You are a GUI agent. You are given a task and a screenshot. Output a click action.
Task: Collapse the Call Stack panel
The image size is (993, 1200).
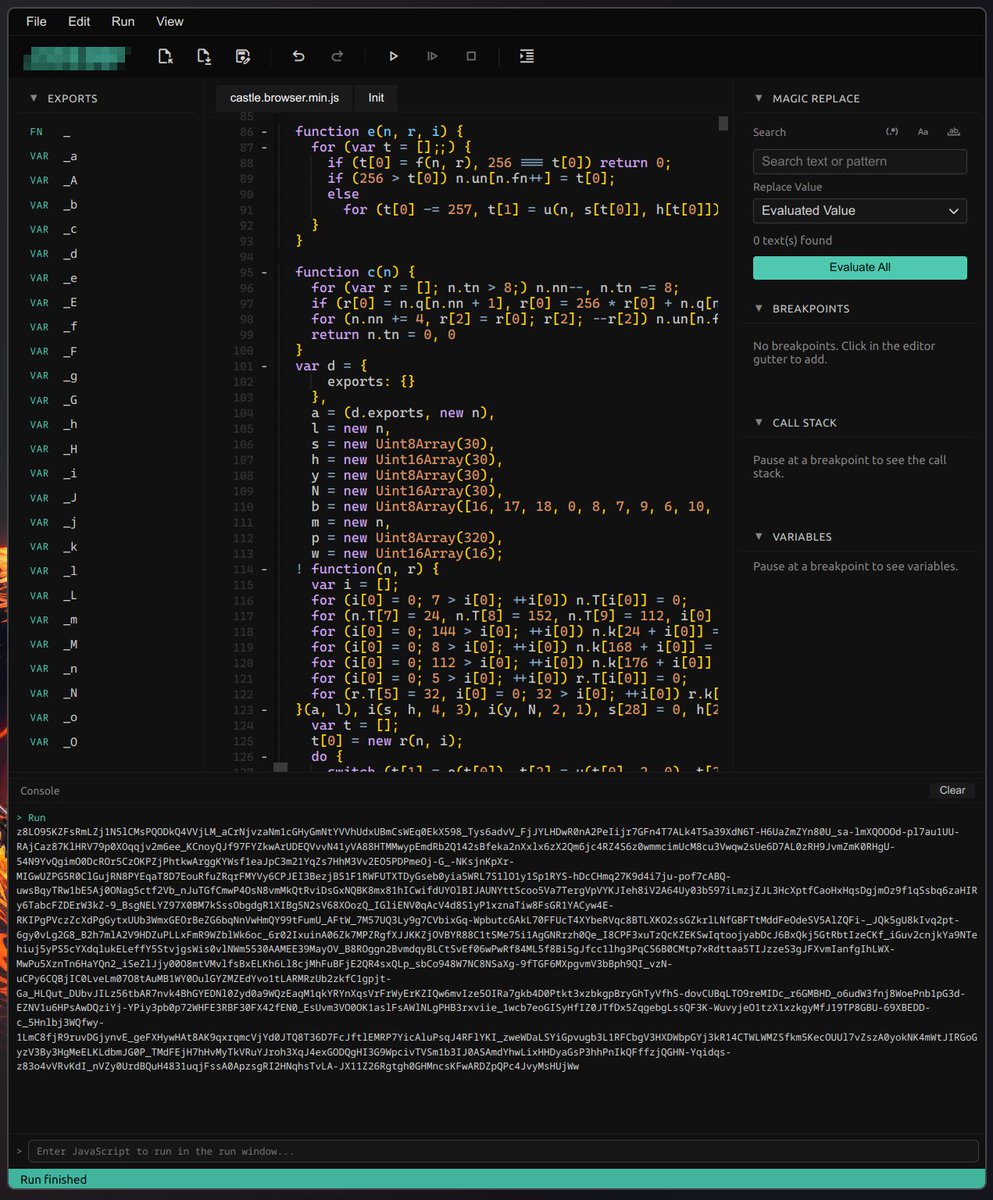[x=758, y=423]
